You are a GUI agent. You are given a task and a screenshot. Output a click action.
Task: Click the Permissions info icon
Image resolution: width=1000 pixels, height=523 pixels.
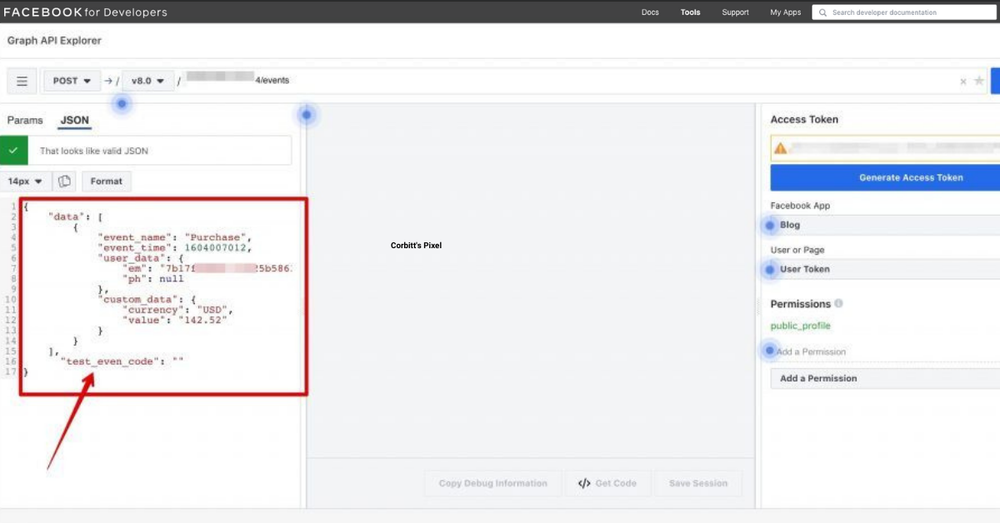[x=839, y=304]
